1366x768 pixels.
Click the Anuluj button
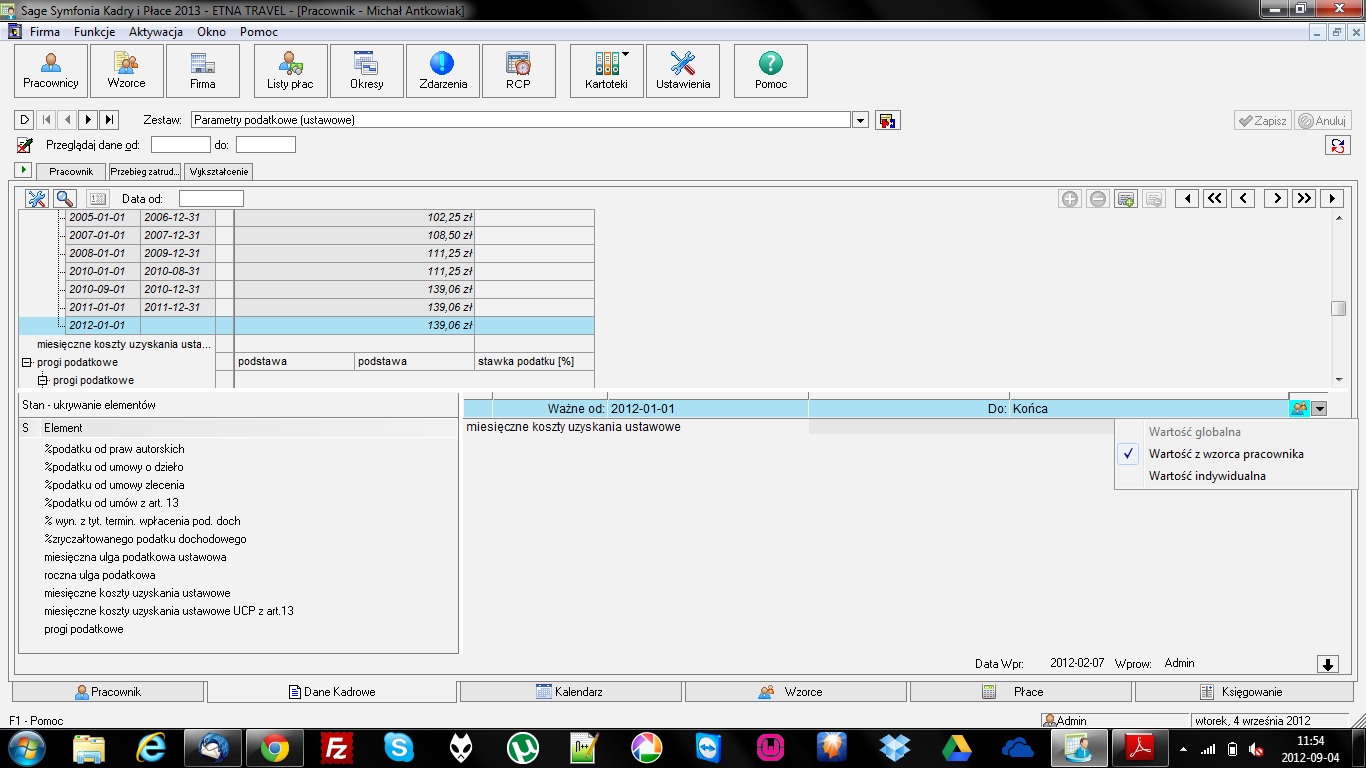pyautogui.click(x=1323, y=120)
